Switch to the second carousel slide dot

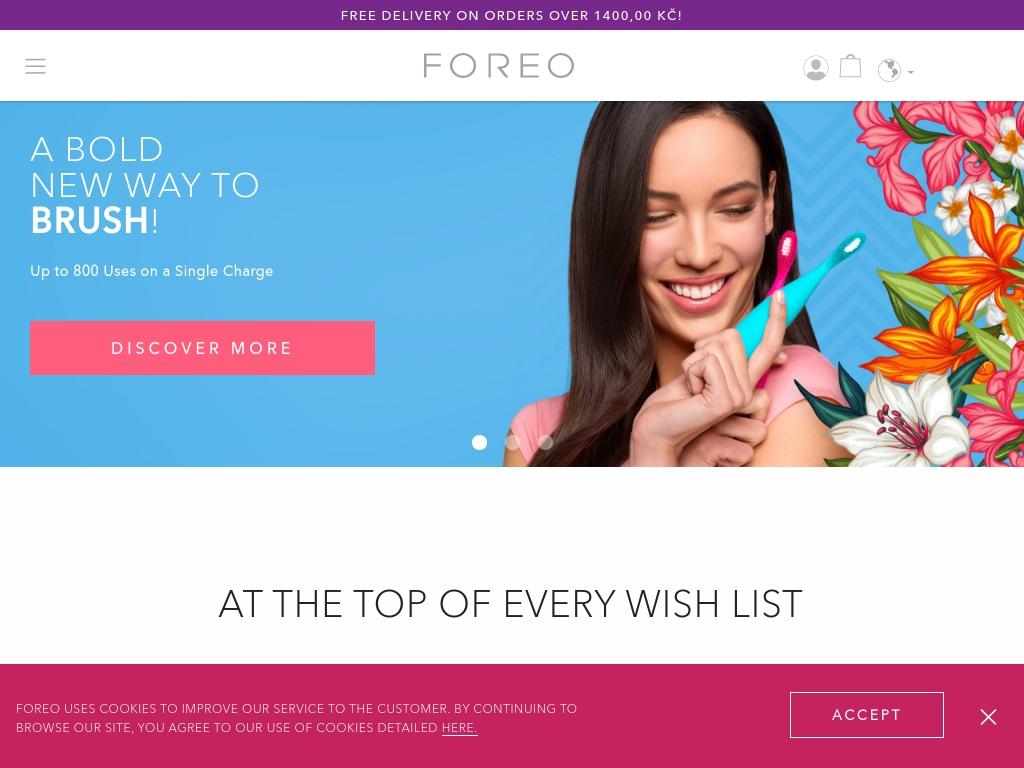point(513,442)
